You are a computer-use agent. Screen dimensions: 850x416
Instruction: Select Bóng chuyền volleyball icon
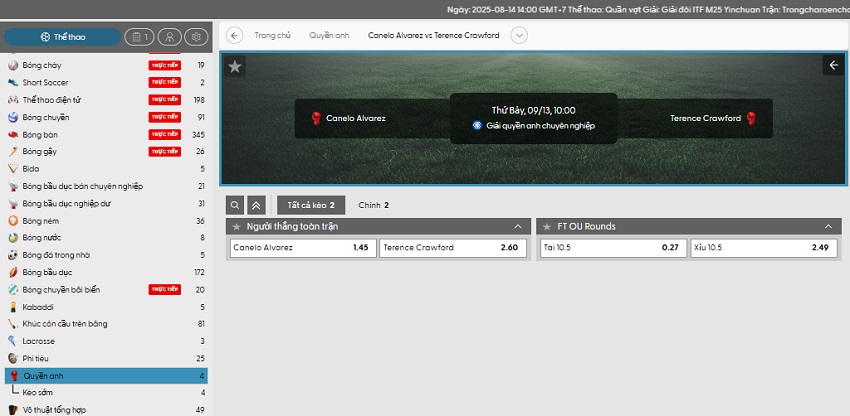click(13, 117)
